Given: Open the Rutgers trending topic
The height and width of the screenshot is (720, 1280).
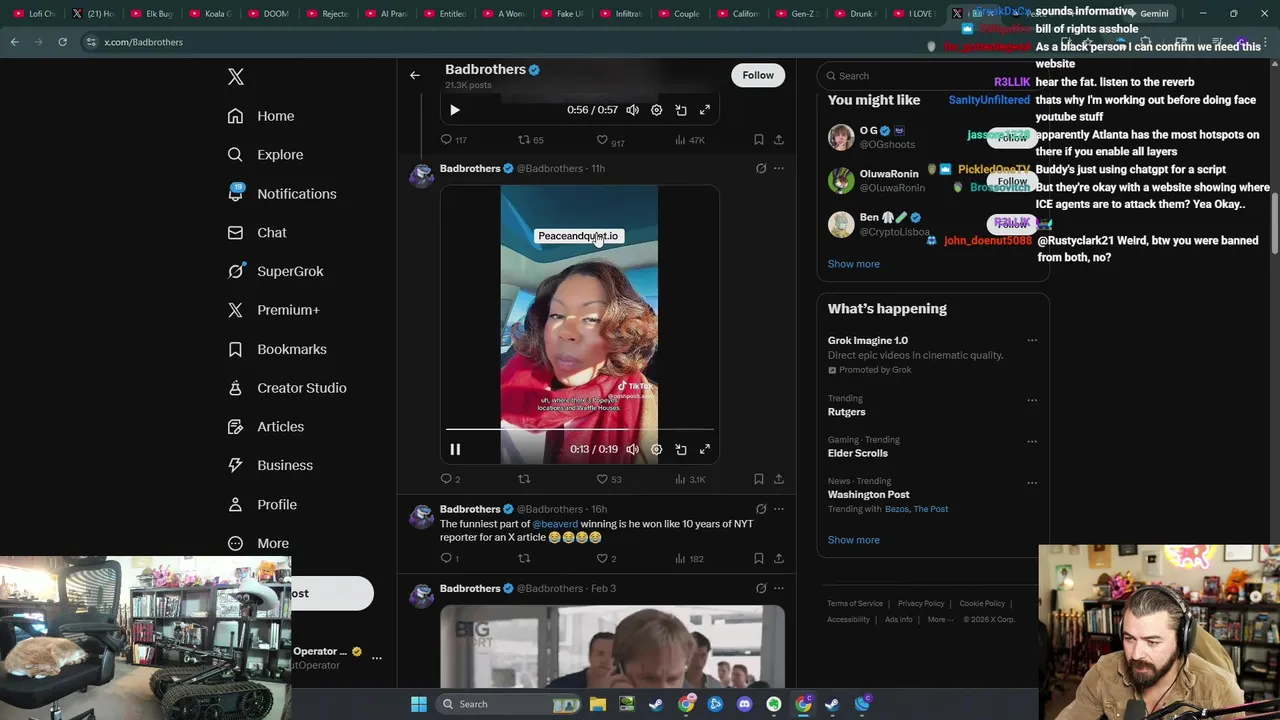Looking at the screenshot, I should pyautogui.click(x=847, y=412).
